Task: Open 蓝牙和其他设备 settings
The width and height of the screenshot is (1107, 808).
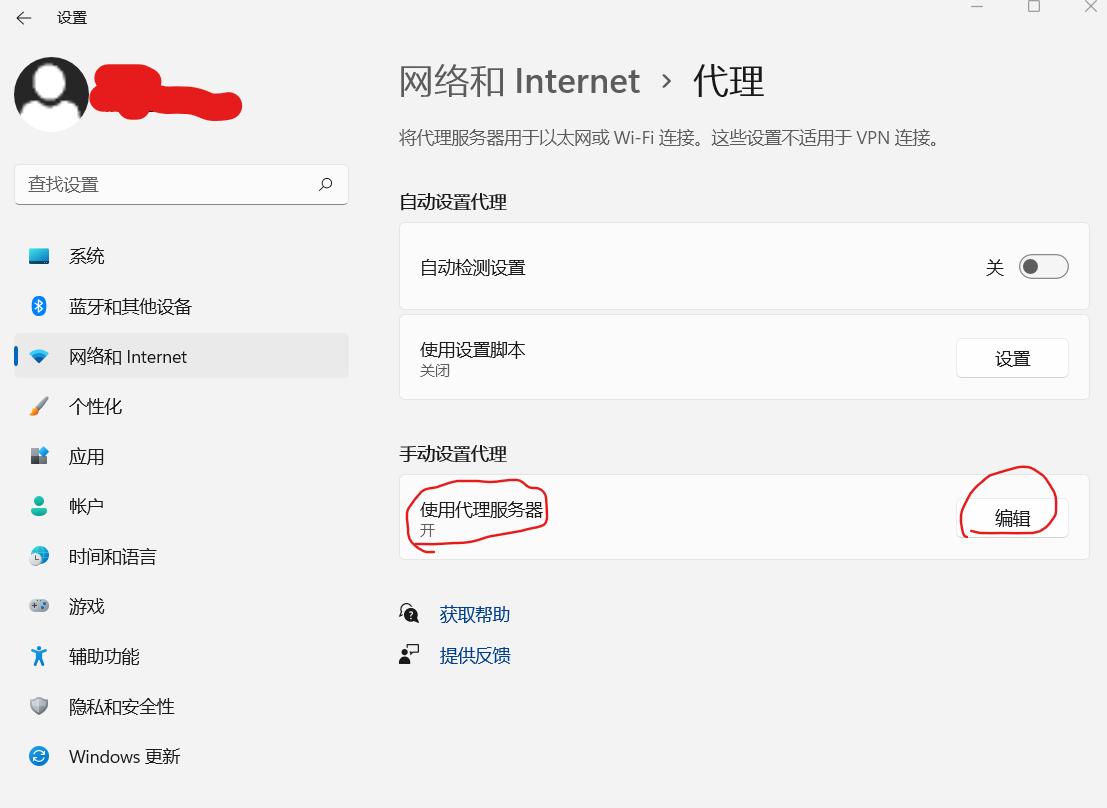Action: [x=130, y=306]
